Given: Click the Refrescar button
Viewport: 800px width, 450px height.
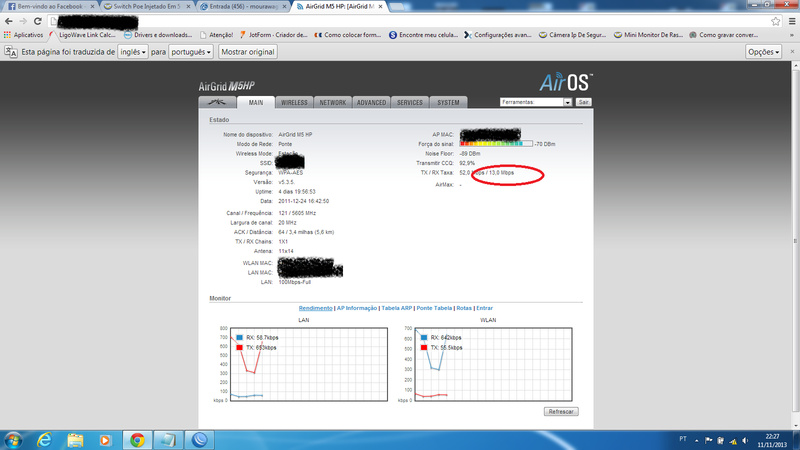Looking at the screenshot, I should click(561, 411).
